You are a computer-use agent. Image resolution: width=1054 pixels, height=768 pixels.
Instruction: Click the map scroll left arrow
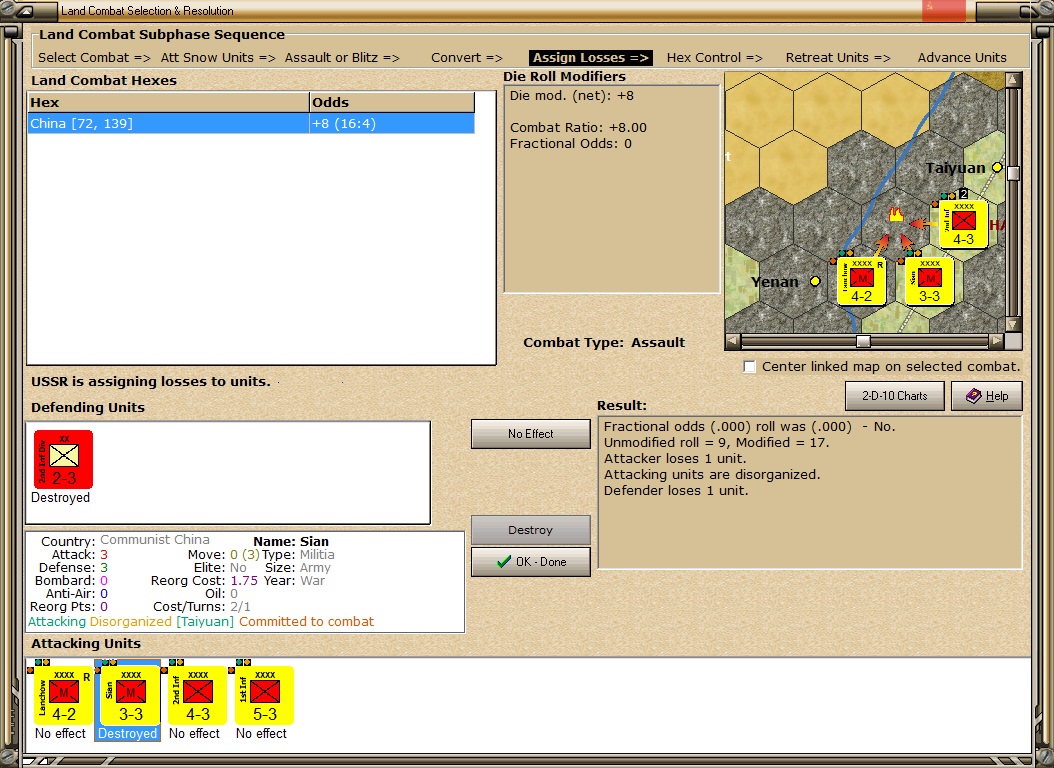[x=733, y=341]
